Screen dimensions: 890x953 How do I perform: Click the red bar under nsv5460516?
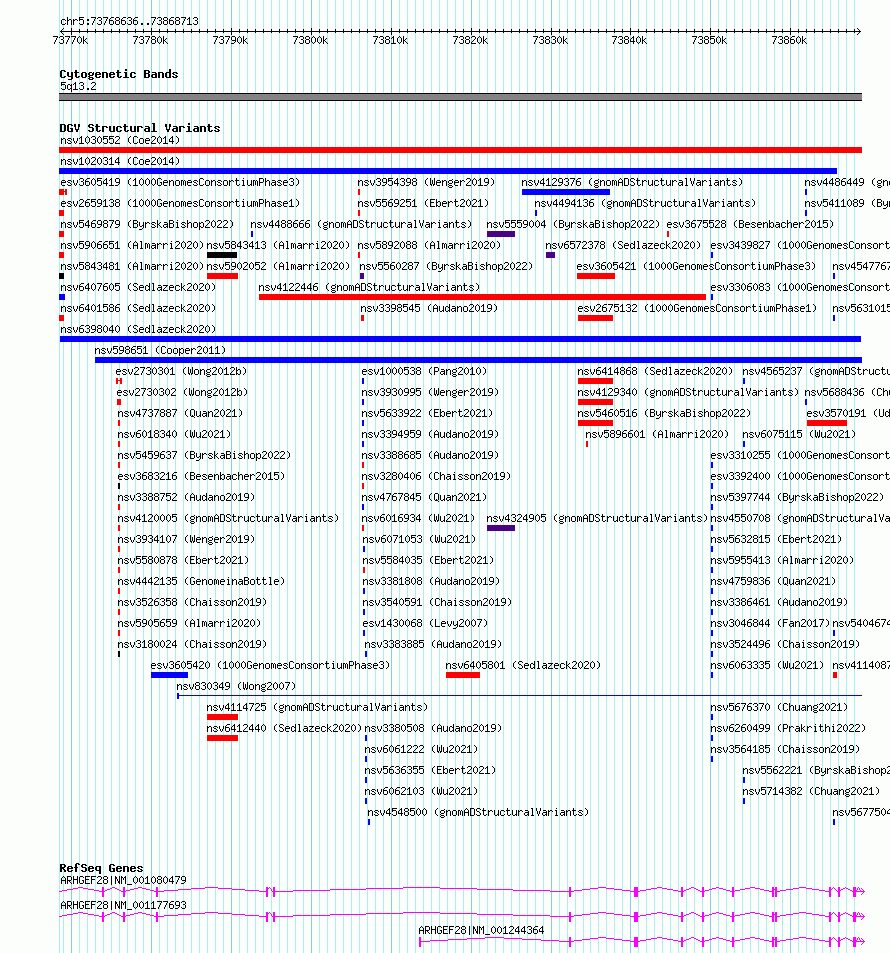(x=595, y=423)
